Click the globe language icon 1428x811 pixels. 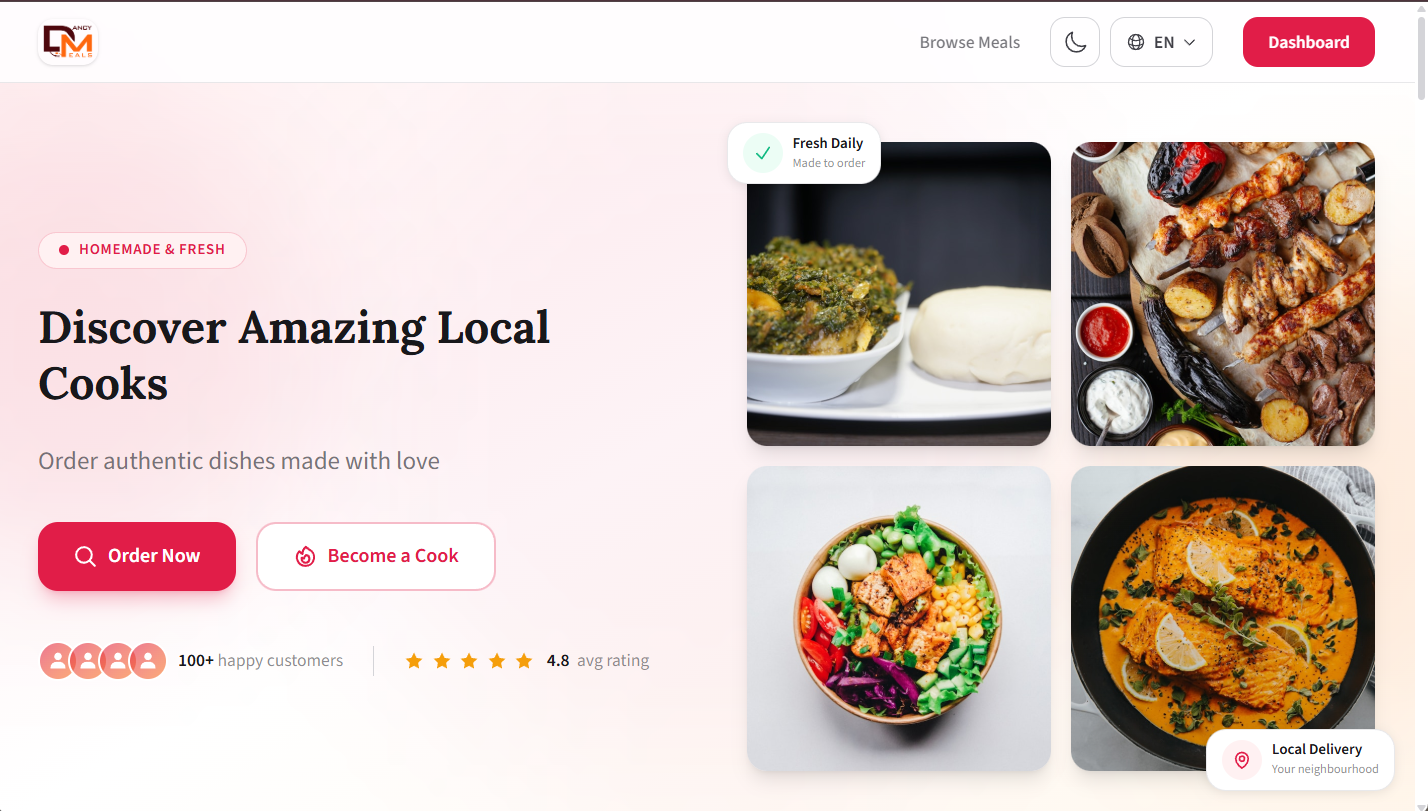click(x=1136, y=42)
